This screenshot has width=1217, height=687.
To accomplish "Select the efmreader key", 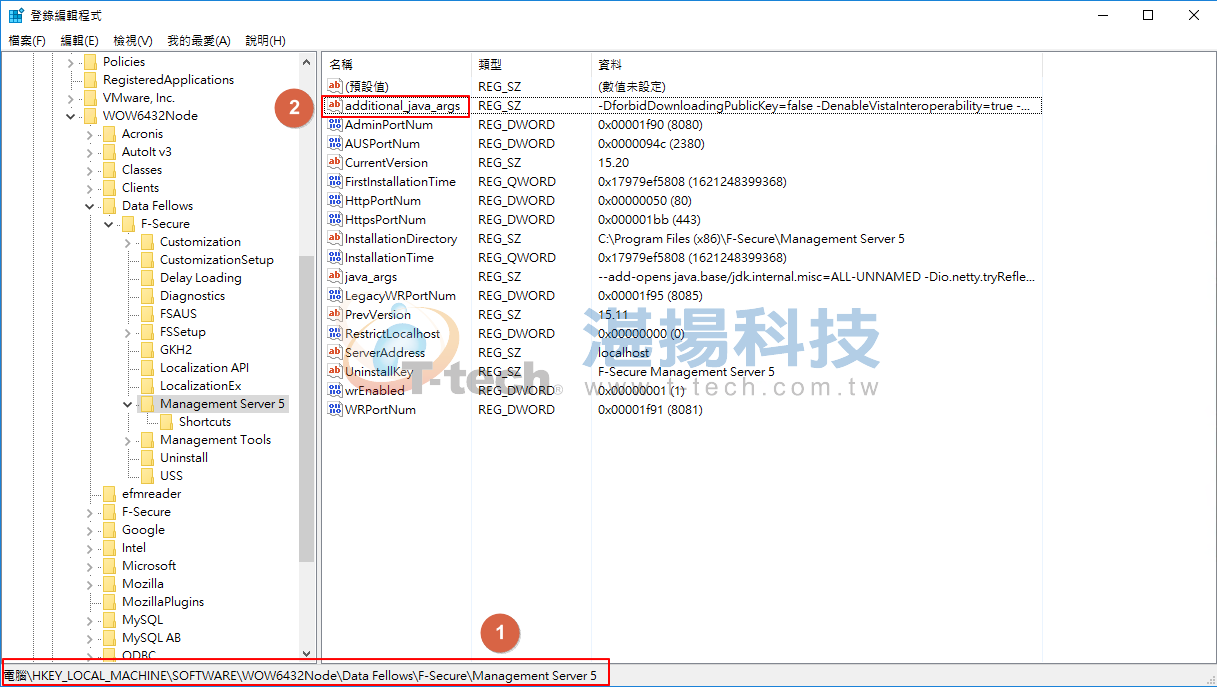I will 152,494.
